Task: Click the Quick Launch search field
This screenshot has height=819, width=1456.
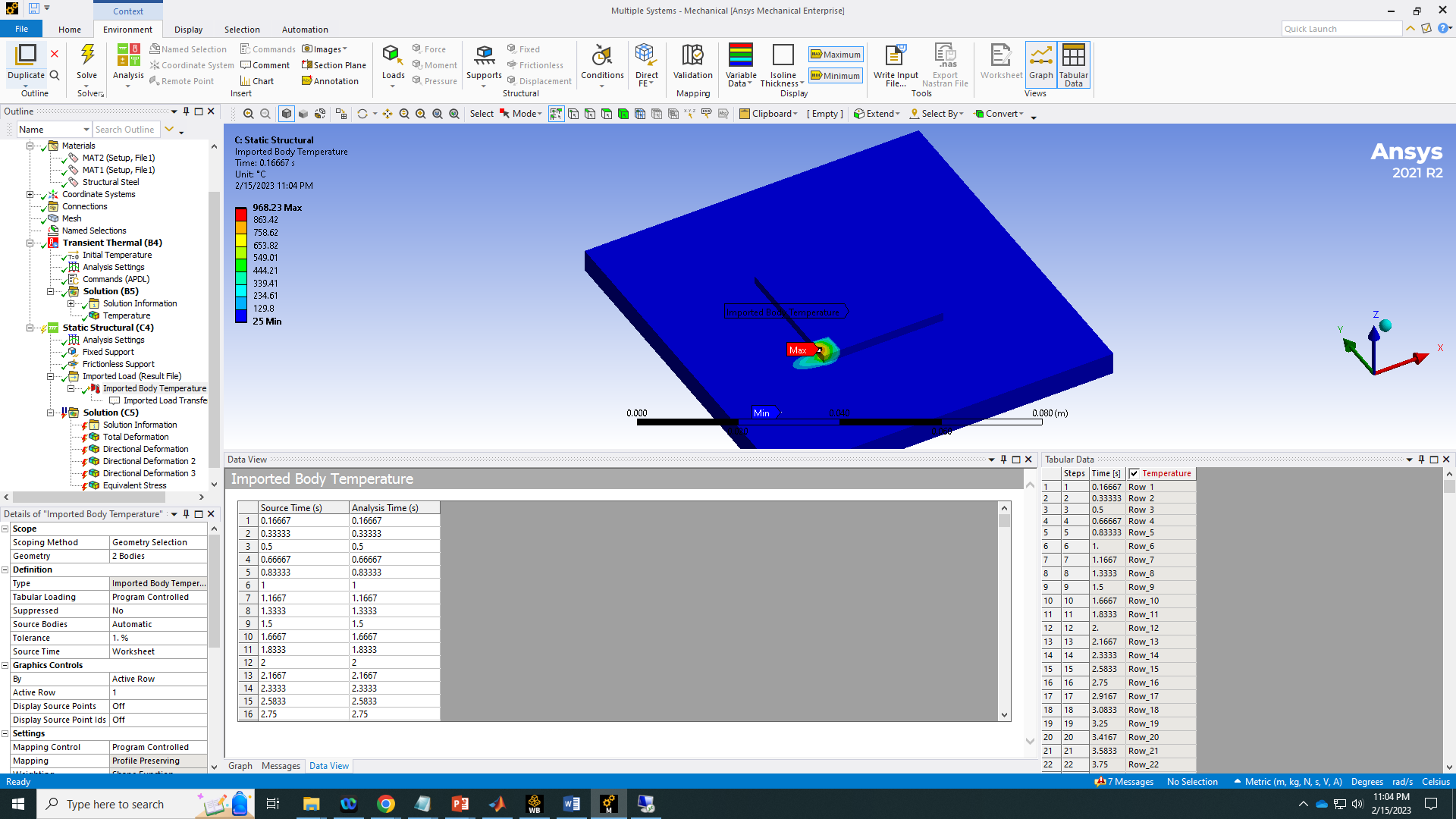Action: [1341, 29]
